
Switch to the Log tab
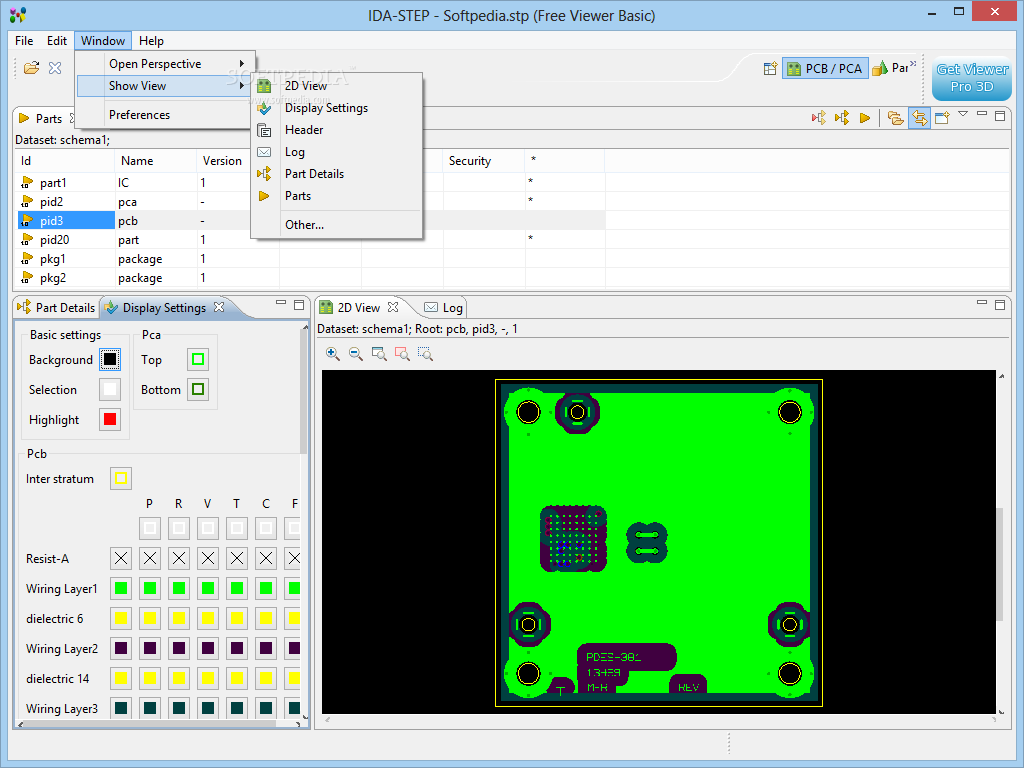point(444,307)
